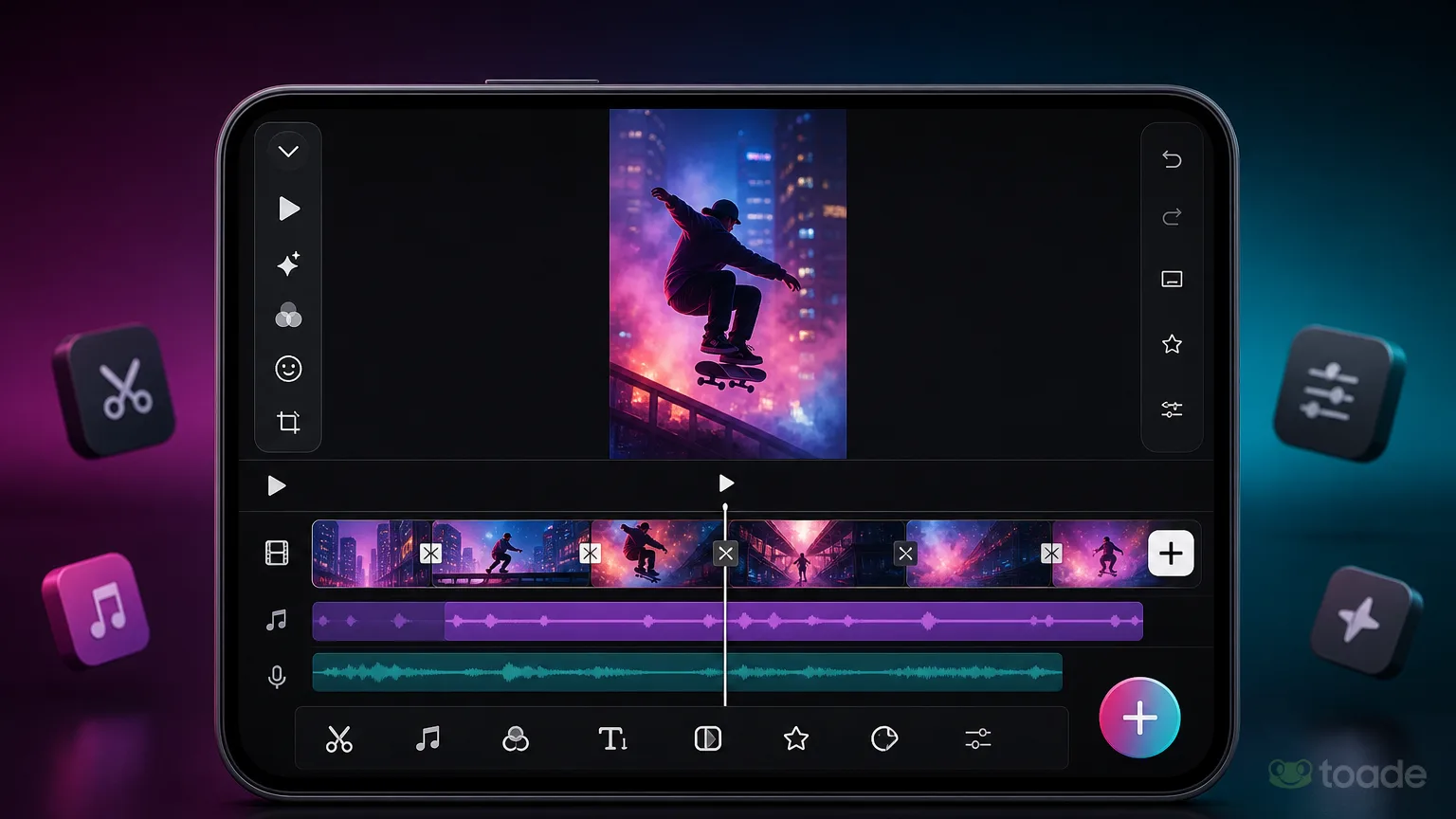Open the color filters overlapping-circles icon in sidebar

[288, 316]
